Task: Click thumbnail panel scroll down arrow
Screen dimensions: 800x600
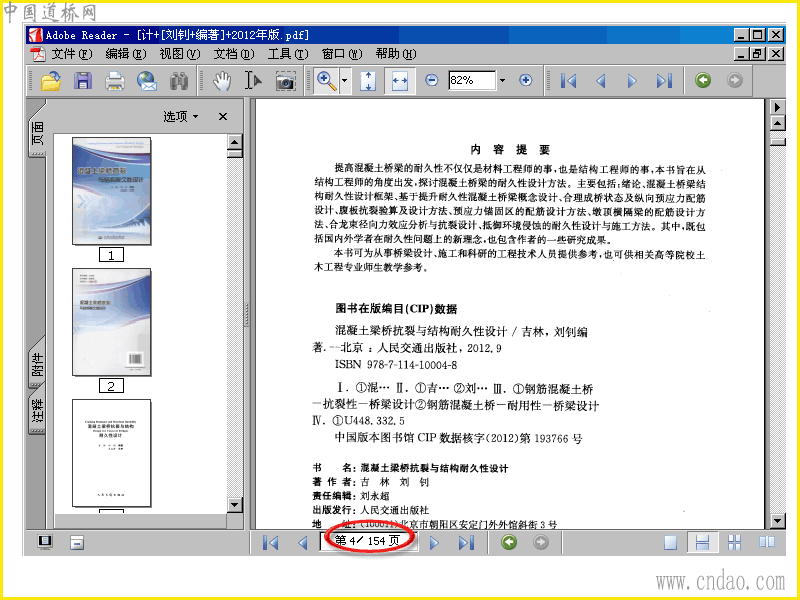Action: click(x=235, y=505)
